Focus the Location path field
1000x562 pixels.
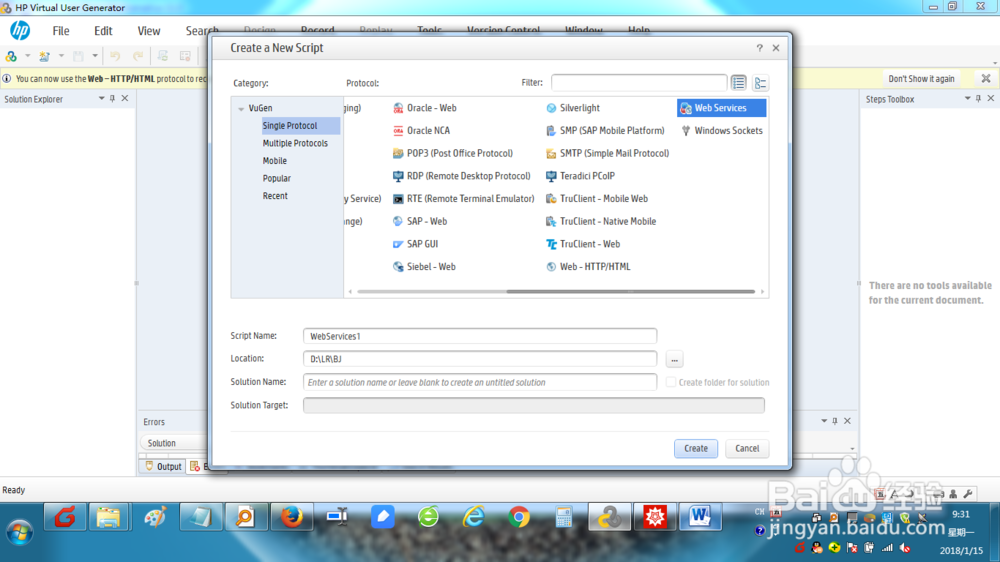pos(480,359)
